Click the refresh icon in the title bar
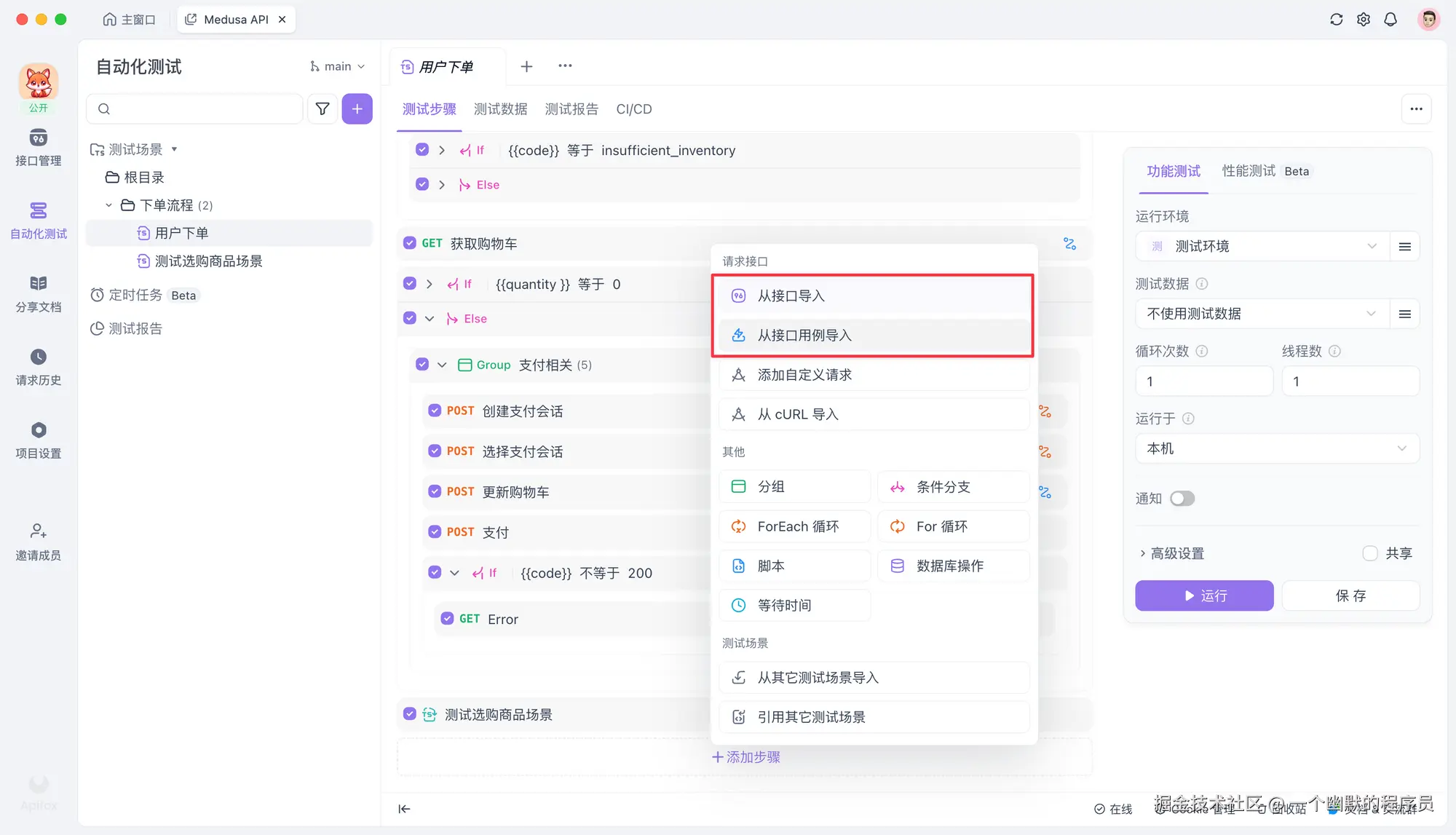The height and width of the screenshot is (835, 1456). 1336,19
